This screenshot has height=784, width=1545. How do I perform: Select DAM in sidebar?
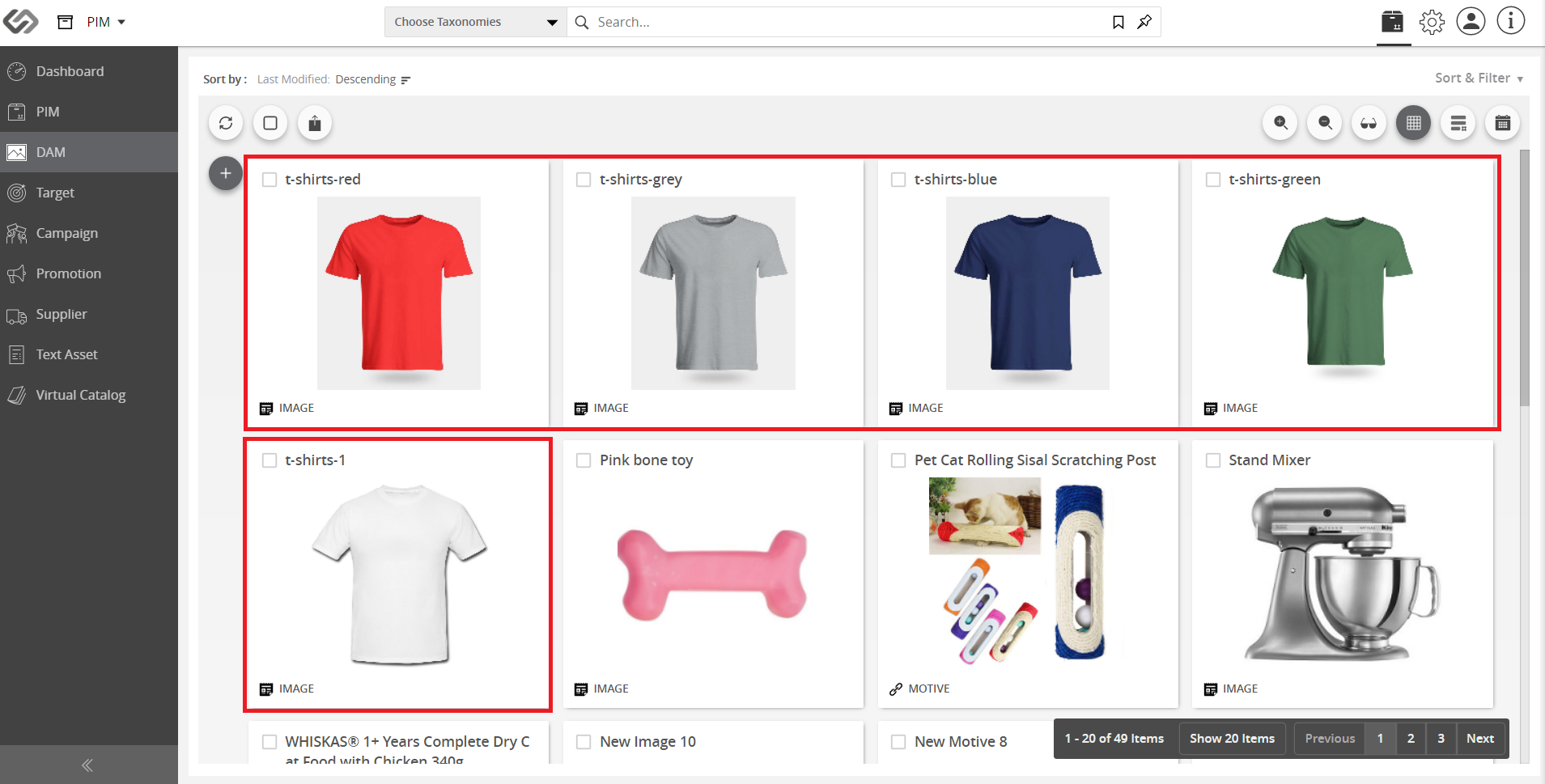[89, 152]
